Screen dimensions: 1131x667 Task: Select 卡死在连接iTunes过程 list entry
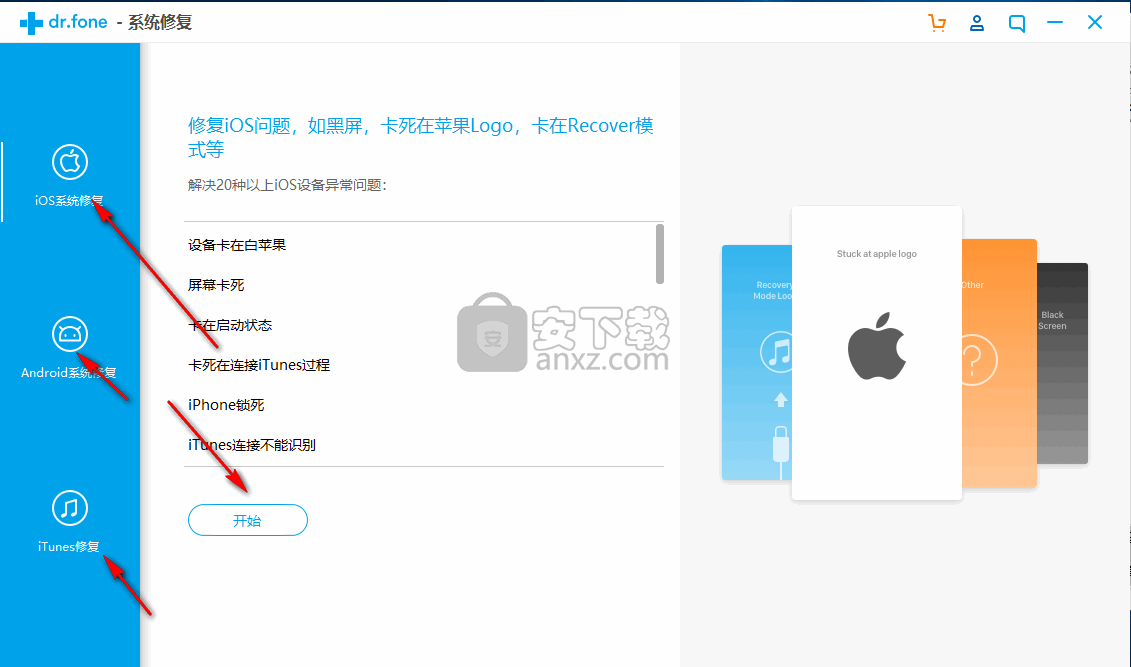pos(259,365)
